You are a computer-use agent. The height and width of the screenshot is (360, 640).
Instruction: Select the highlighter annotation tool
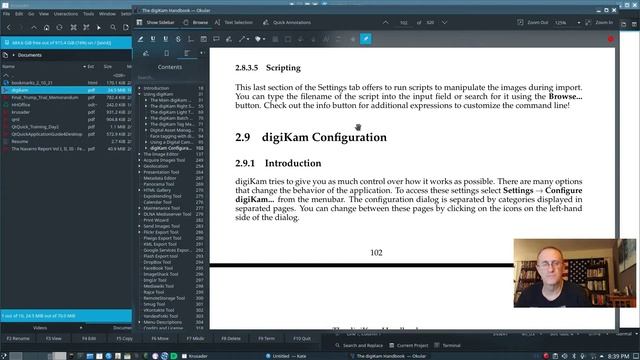[x=140, y=39]
